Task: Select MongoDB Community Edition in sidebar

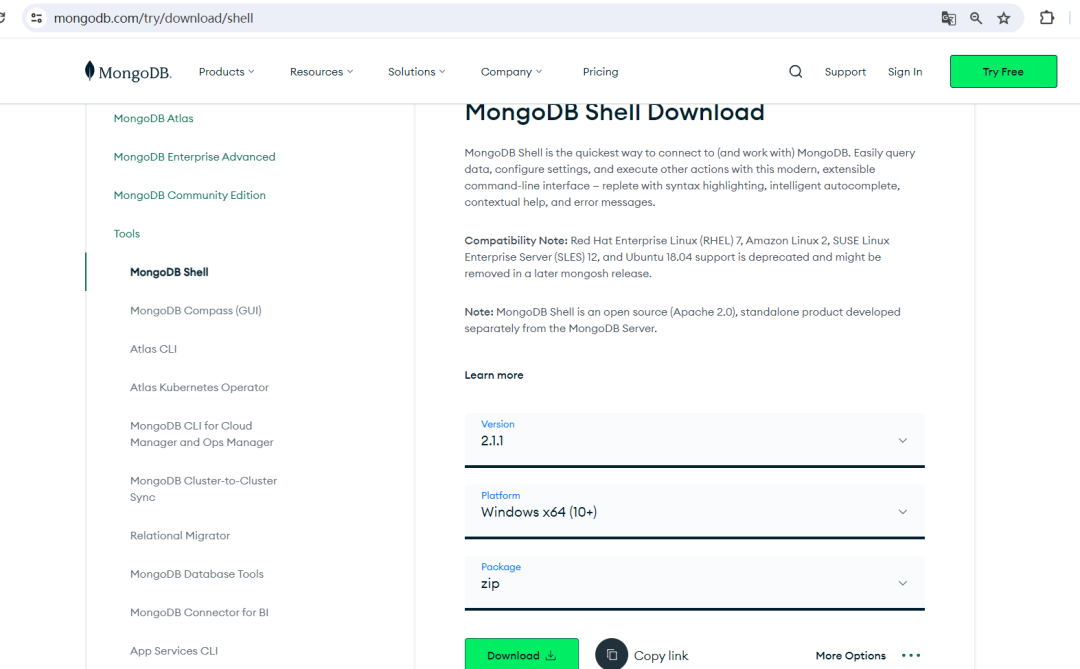Action: point(189,195)
